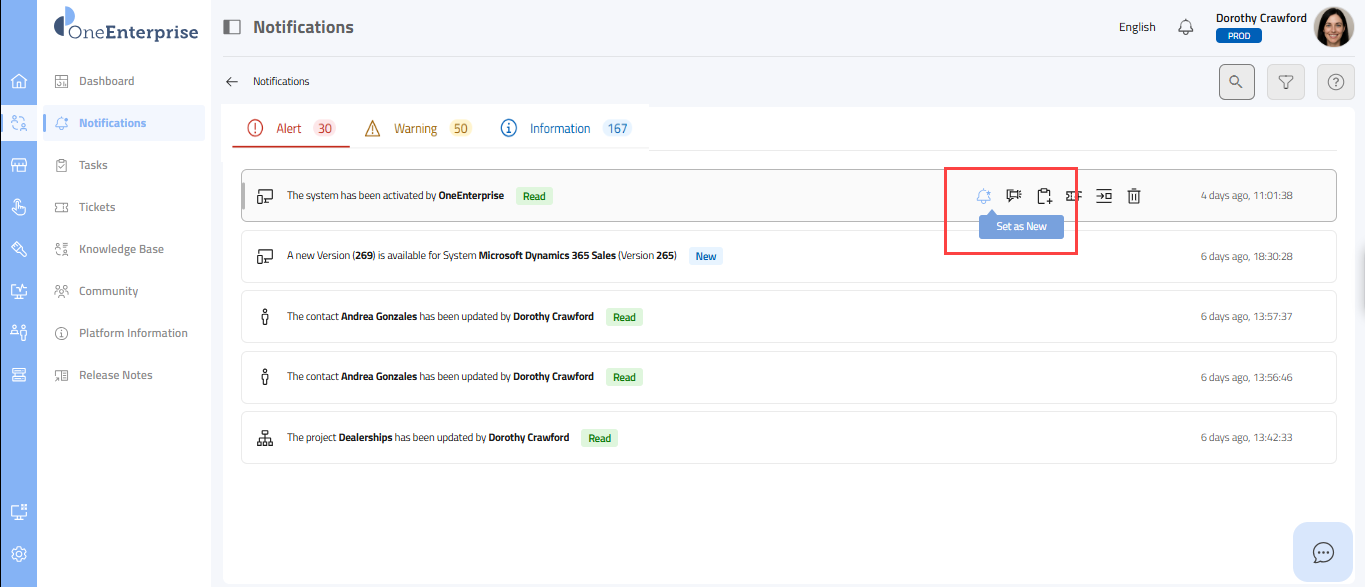Switch to the Information tab
This screenshot has width=1365, height=587.
point(560,129)
